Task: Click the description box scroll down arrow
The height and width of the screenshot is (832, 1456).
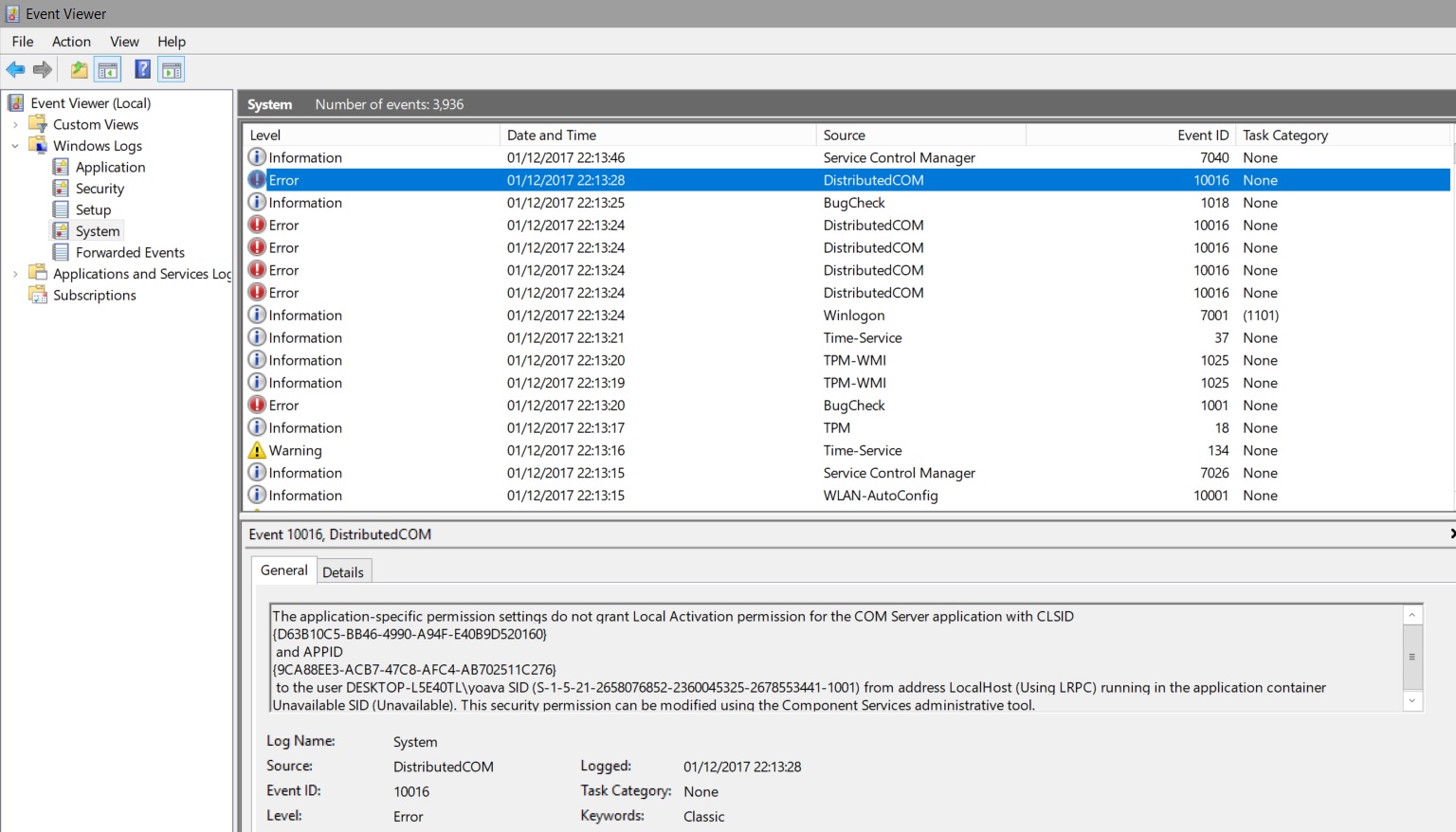Action: pyautogui.click(x=1412, y=701)
